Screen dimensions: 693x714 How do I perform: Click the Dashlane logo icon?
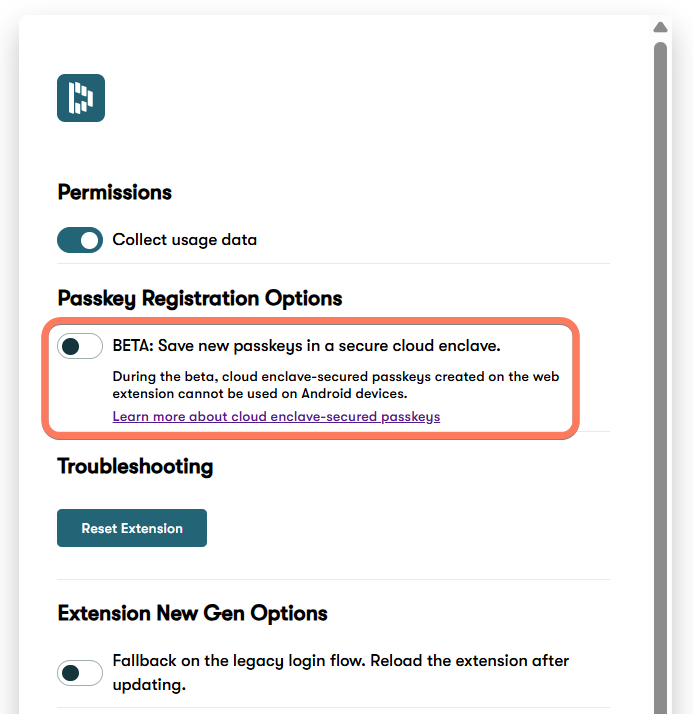click(81, 98)
